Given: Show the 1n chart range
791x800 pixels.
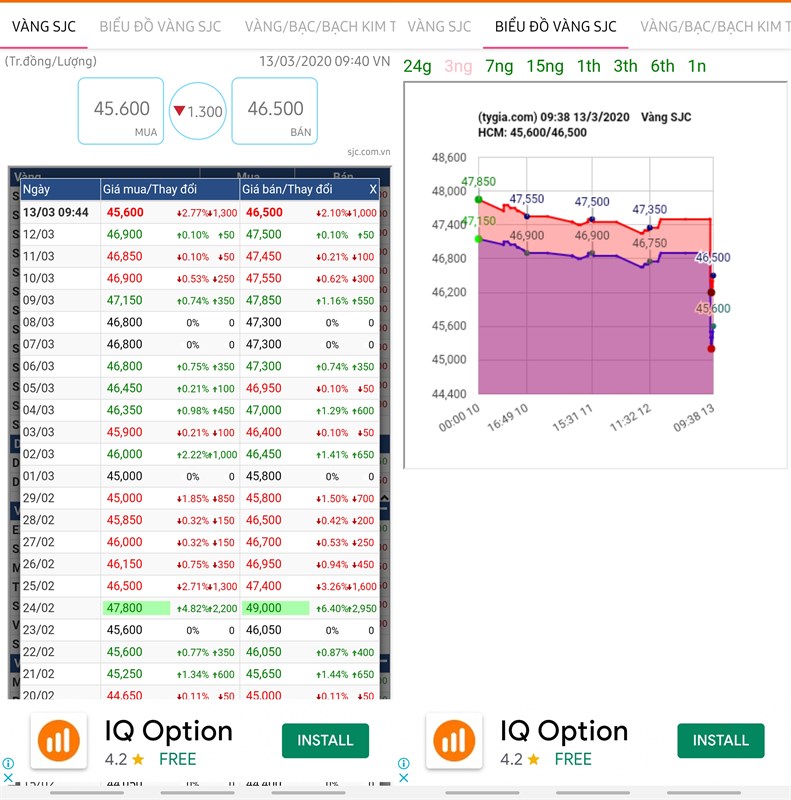Looking at the screenshot, I should pyautogui.click(x=697, y=66).
